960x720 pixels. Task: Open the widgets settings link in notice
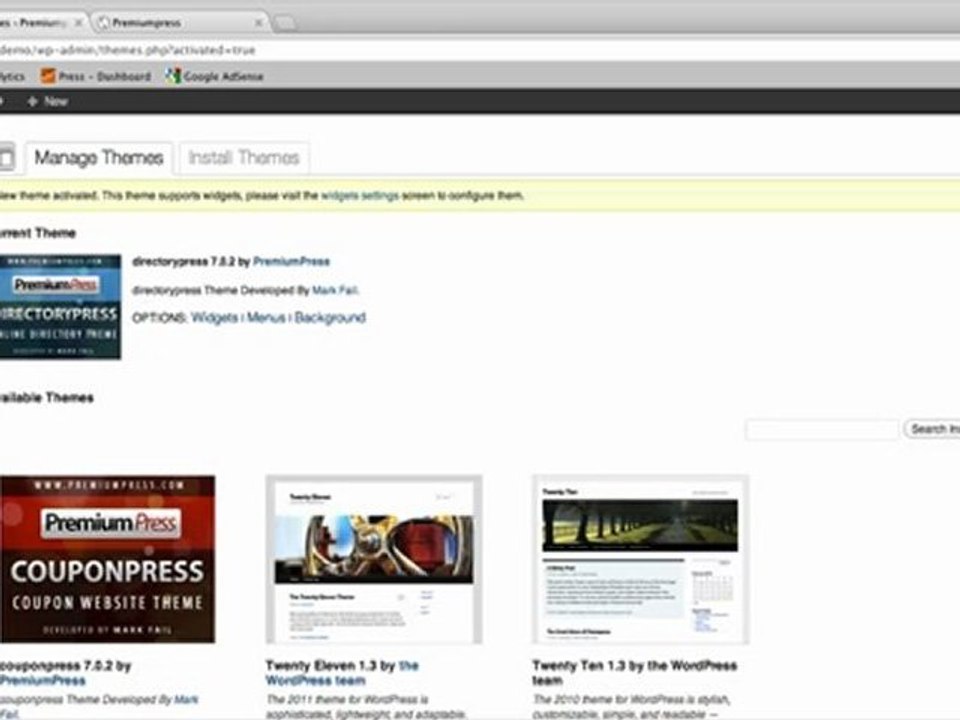(x=360, y=196)
